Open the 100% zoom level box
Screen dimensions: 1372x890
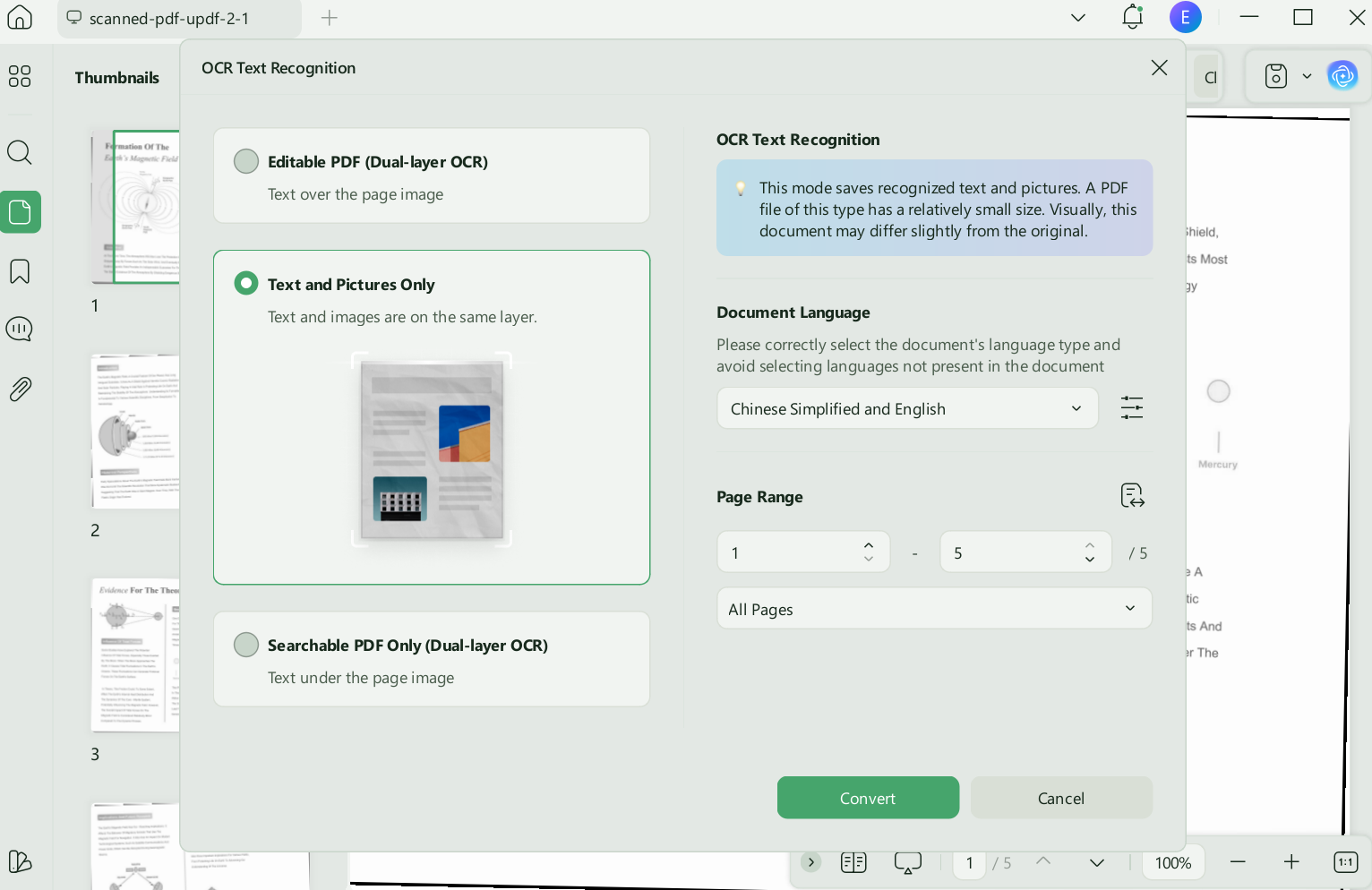(1173, 863)
